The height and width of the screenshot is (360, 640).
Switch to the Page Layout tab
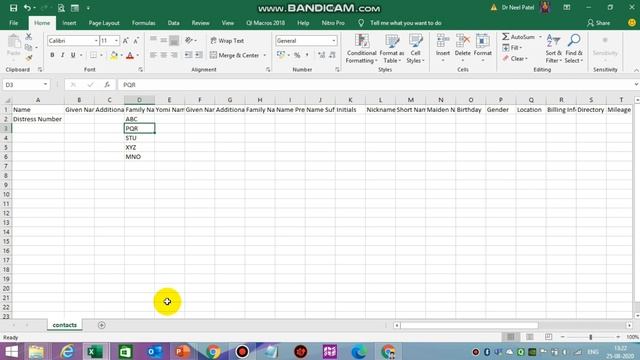[104, 23]
